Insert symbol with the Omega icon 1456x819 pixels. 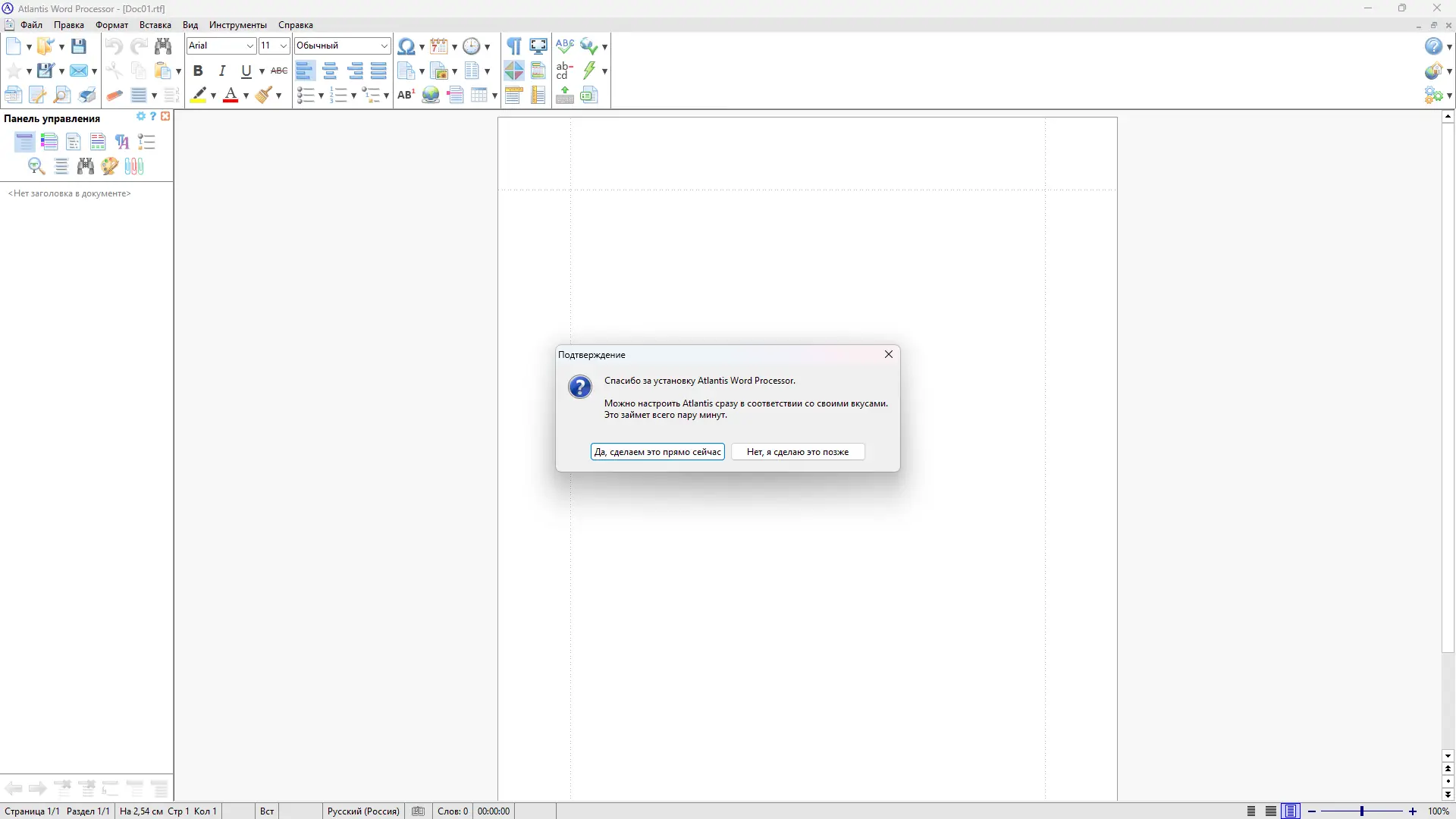click(x=406, y=46)
